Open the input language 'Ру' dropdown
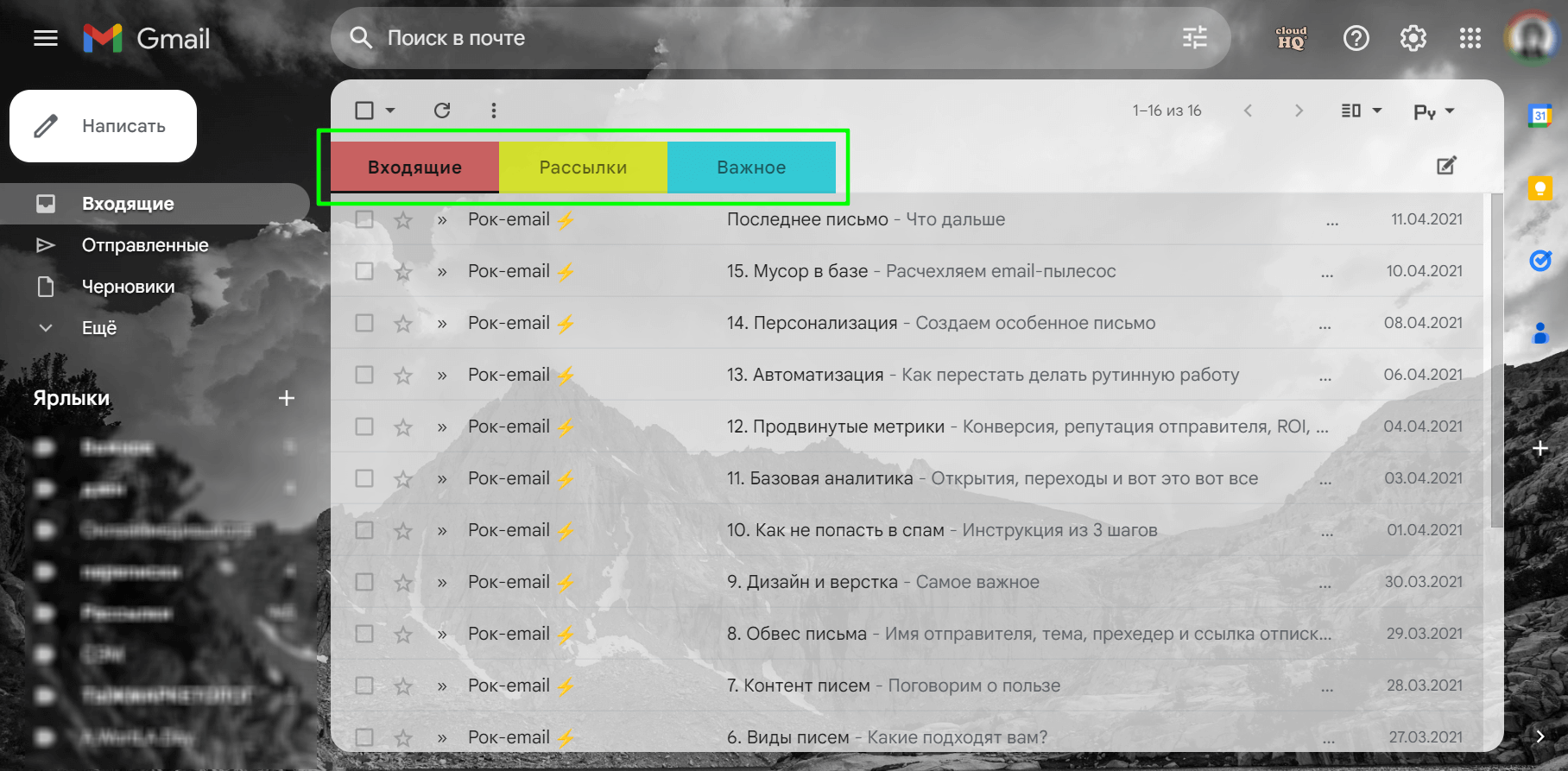 pos(1434,111)
